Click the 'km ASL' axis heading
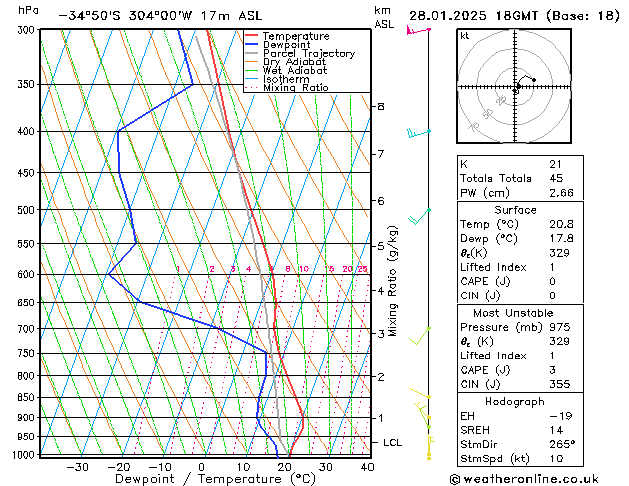This screenshot has height=486, width=629. pyautogui.click(x=384, y=17)
